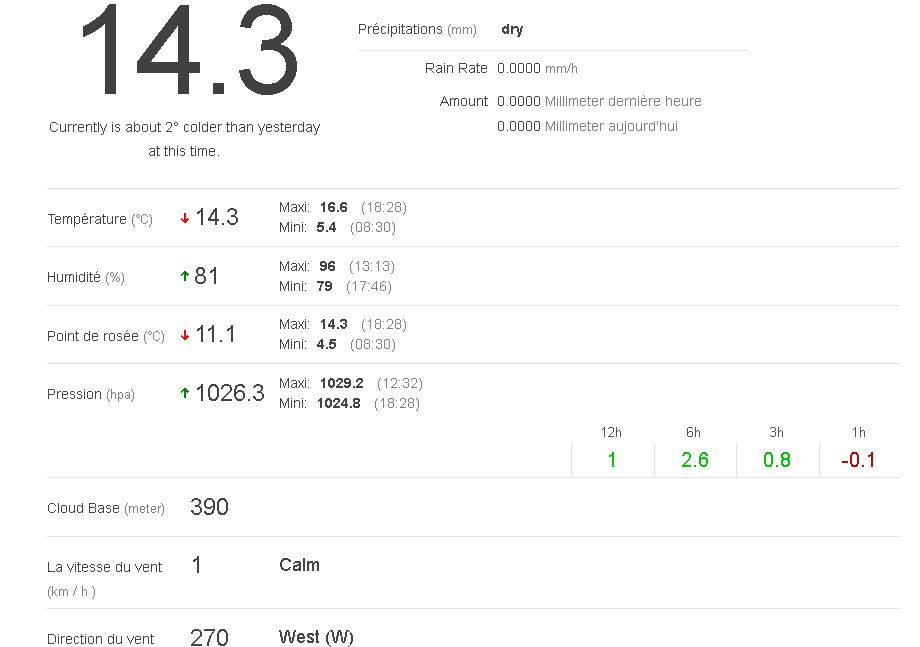This screenshot has width=920, height=647.
Task: Click the green up arrow beside Pression
Action: (185, 394)
